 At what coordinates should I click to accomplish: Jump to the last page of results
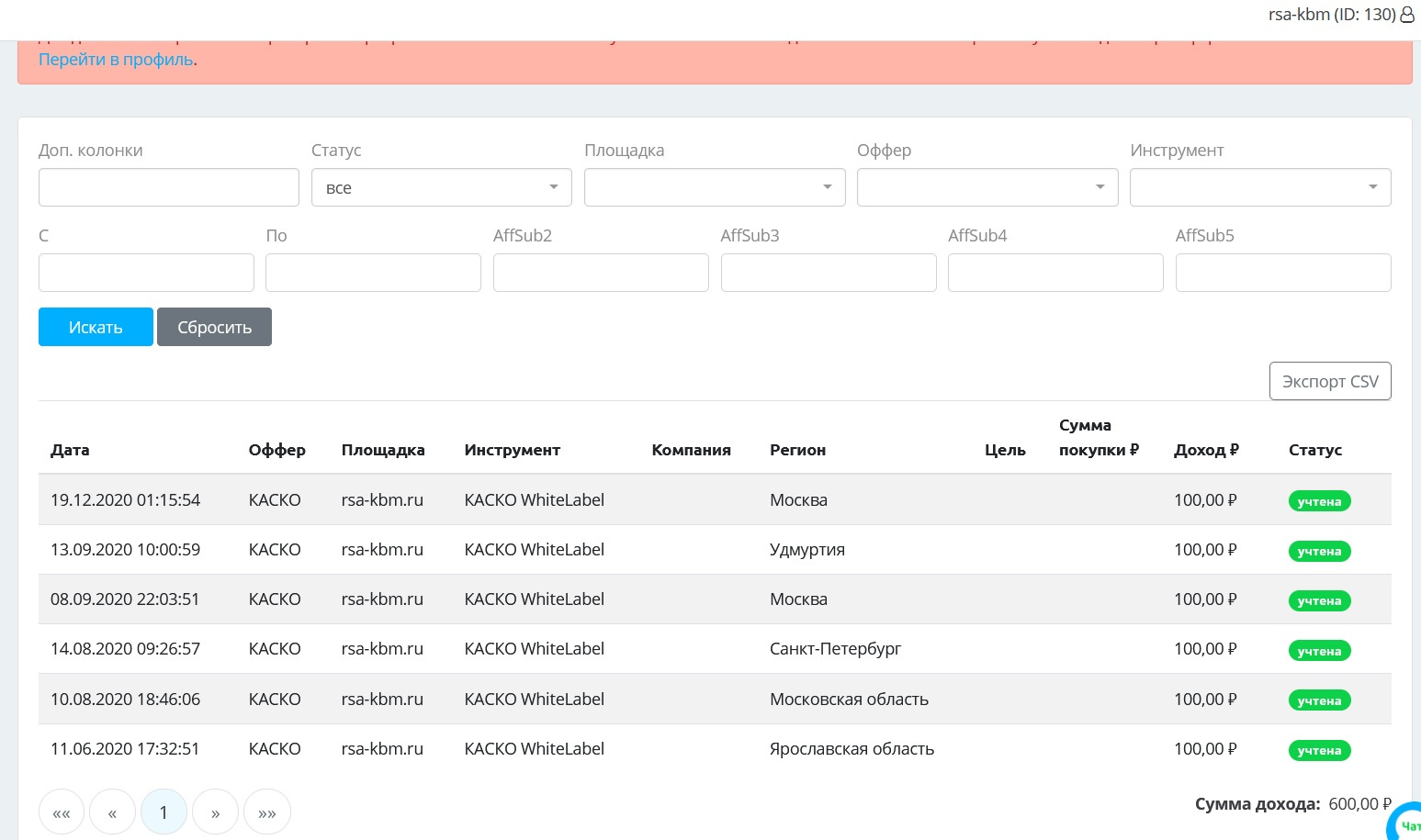(267, 812)
